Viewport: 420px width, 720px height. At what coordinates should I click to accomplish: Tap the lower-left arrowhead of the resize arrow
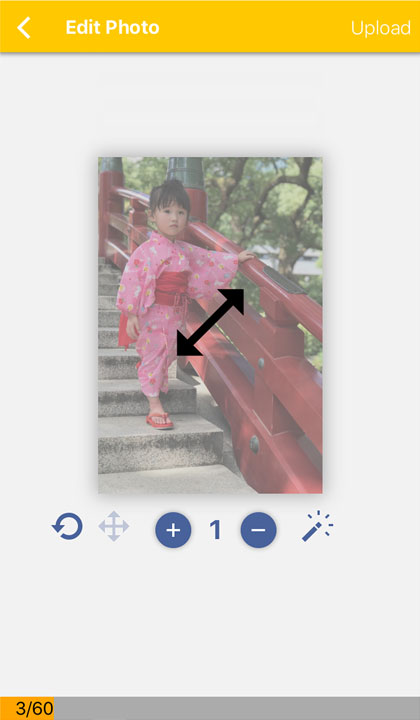[189, 344]
